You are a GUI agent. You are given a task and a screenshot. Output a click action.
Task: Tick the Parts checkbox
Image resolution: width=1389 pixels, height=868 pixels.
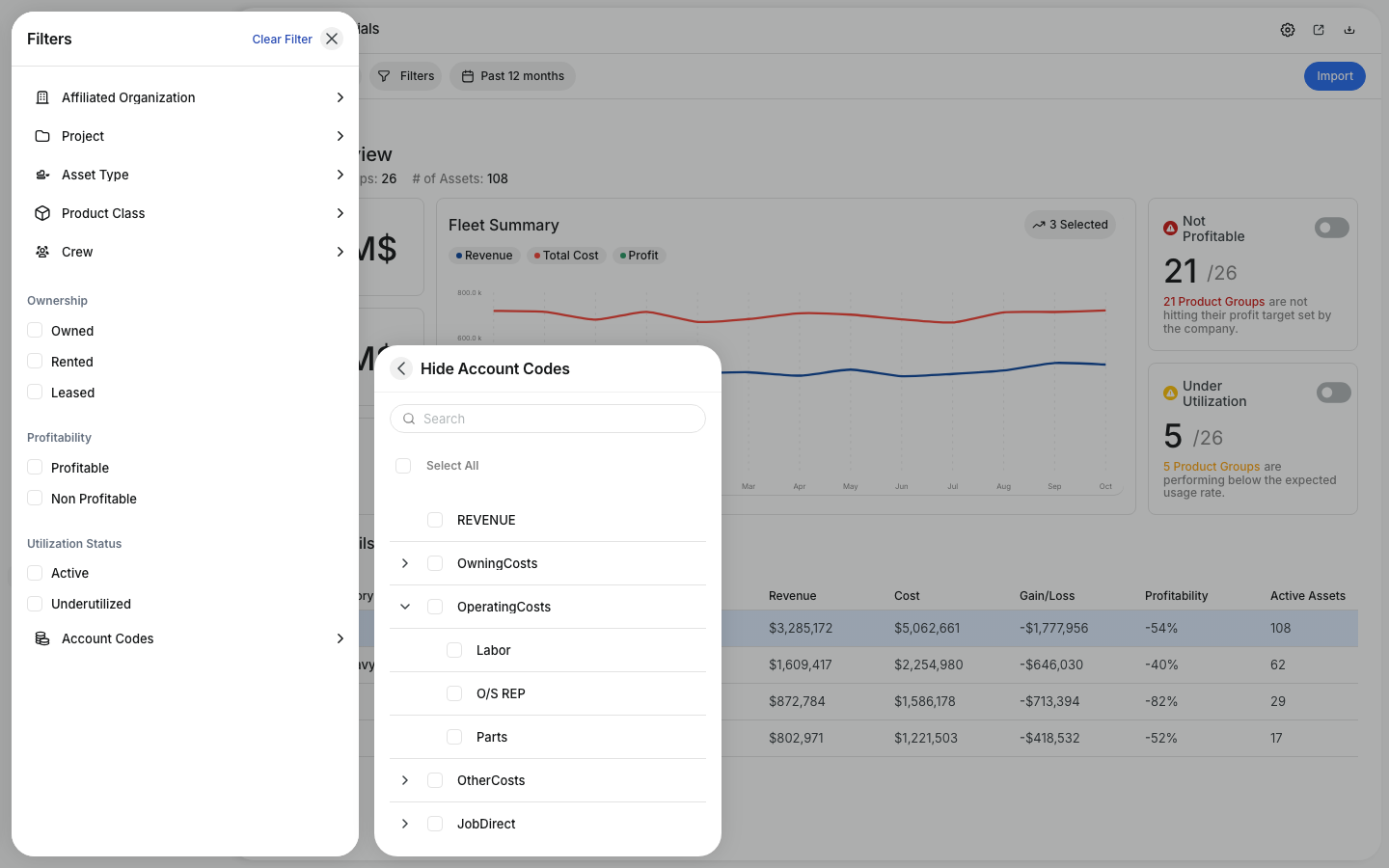454,737
